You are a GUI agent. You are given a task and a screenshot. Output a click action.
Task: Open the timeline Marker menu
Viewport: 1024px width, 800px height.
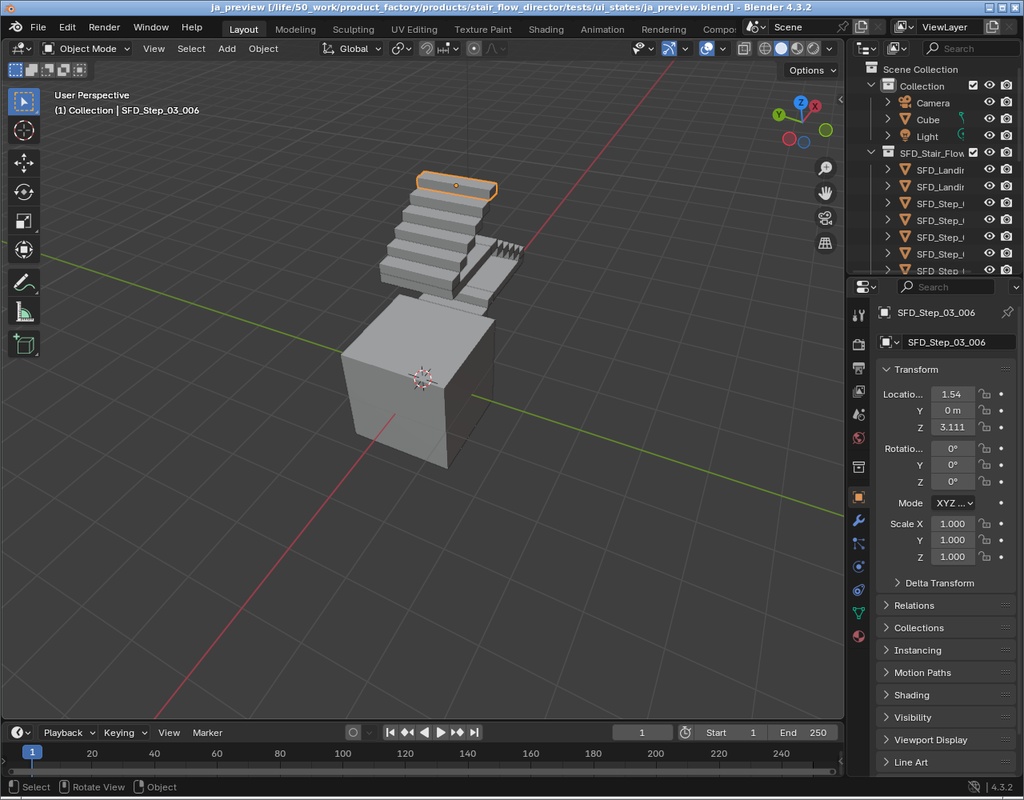207,733
